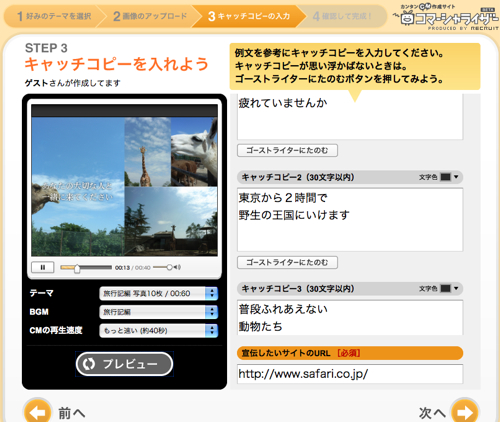This screenshot has width=500, height=422.
Task: Click the コマーシャライザー logo
Action: pos(447,17)
